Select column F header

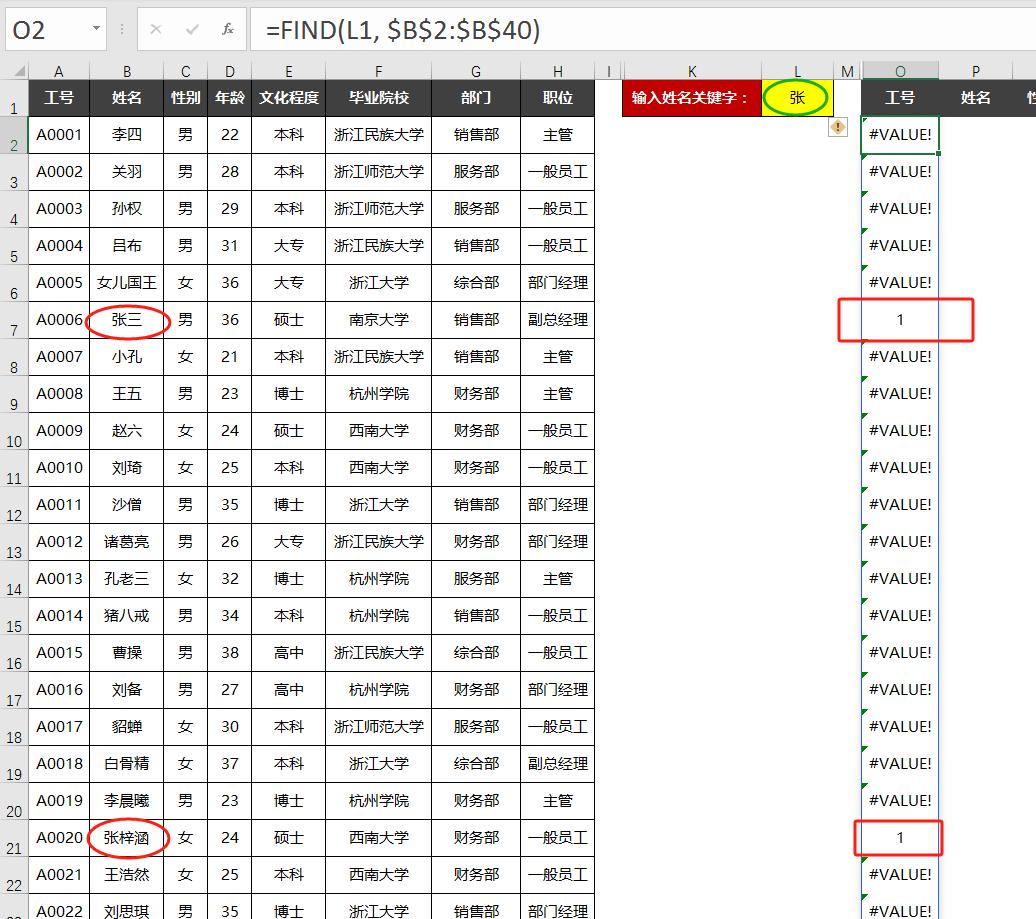(379, 71)
